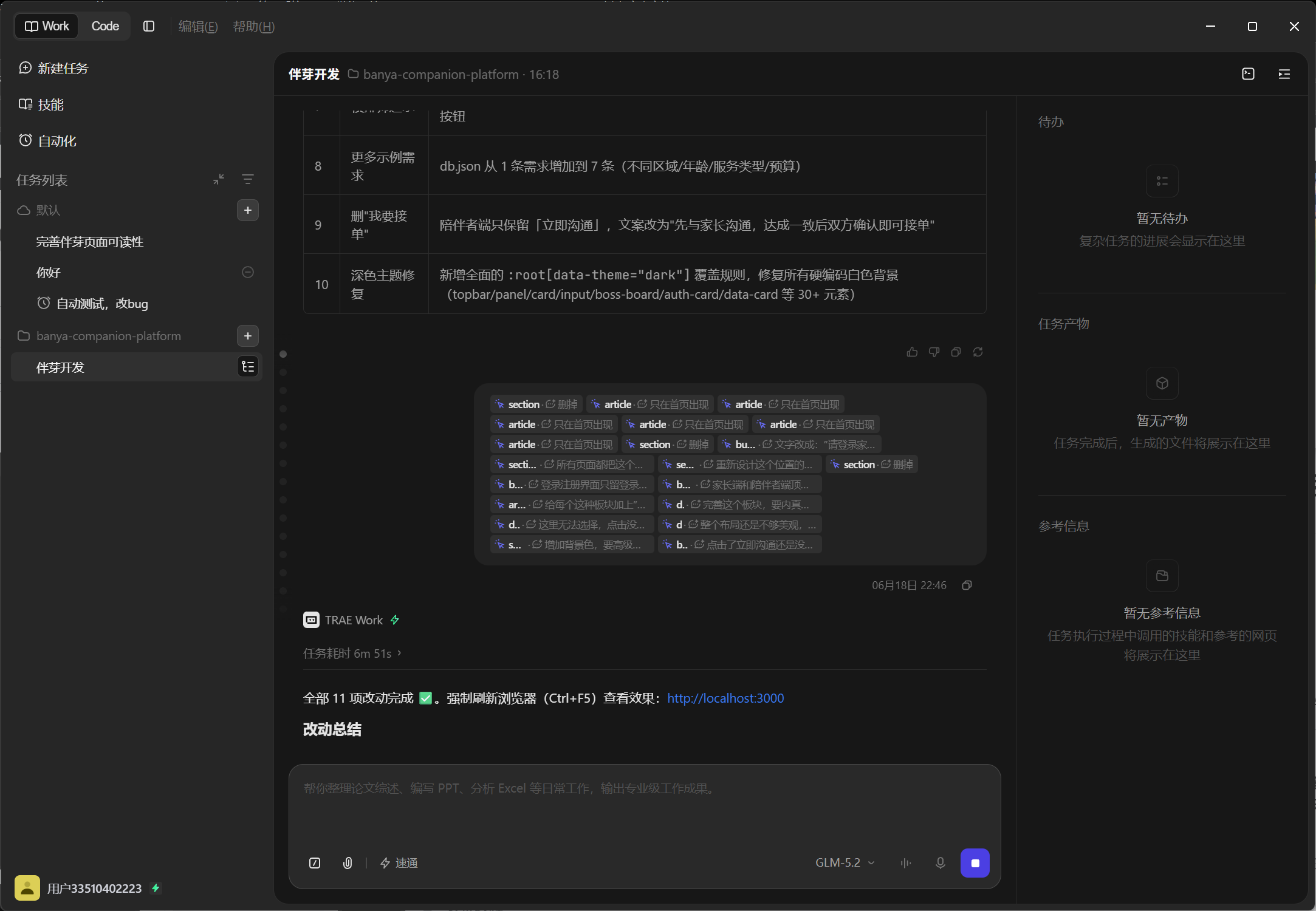
Task: Give thumbs down to the response
Action: (x=934, y=352)
